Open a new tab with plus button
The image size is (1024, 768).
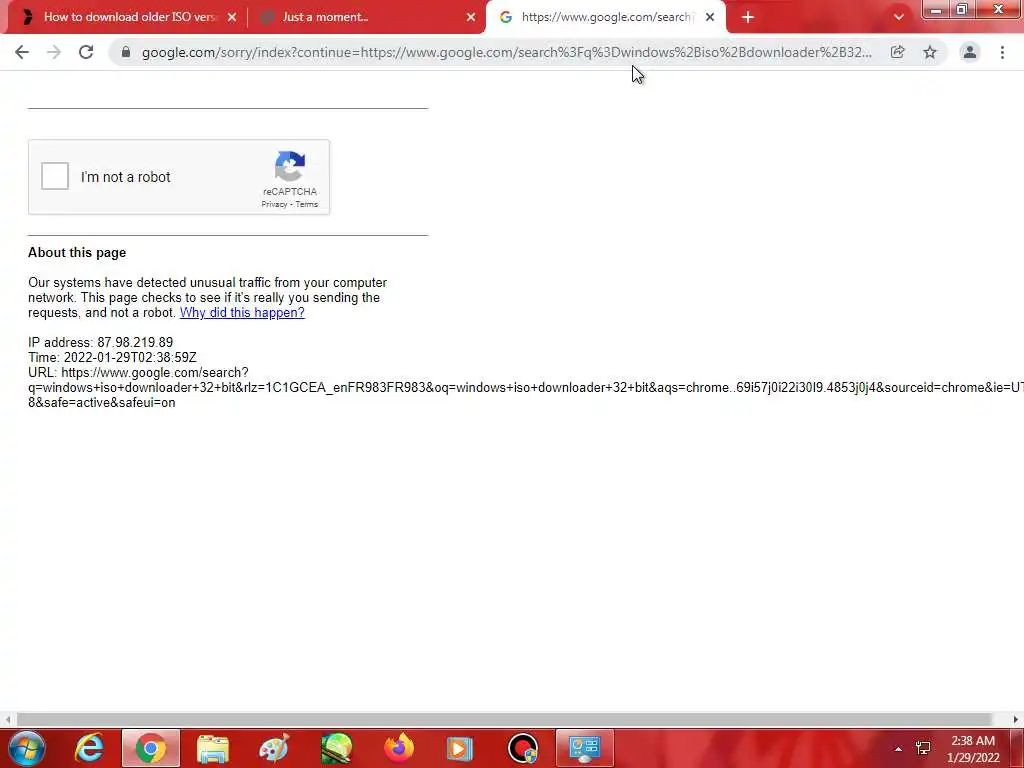click(748, 18)
